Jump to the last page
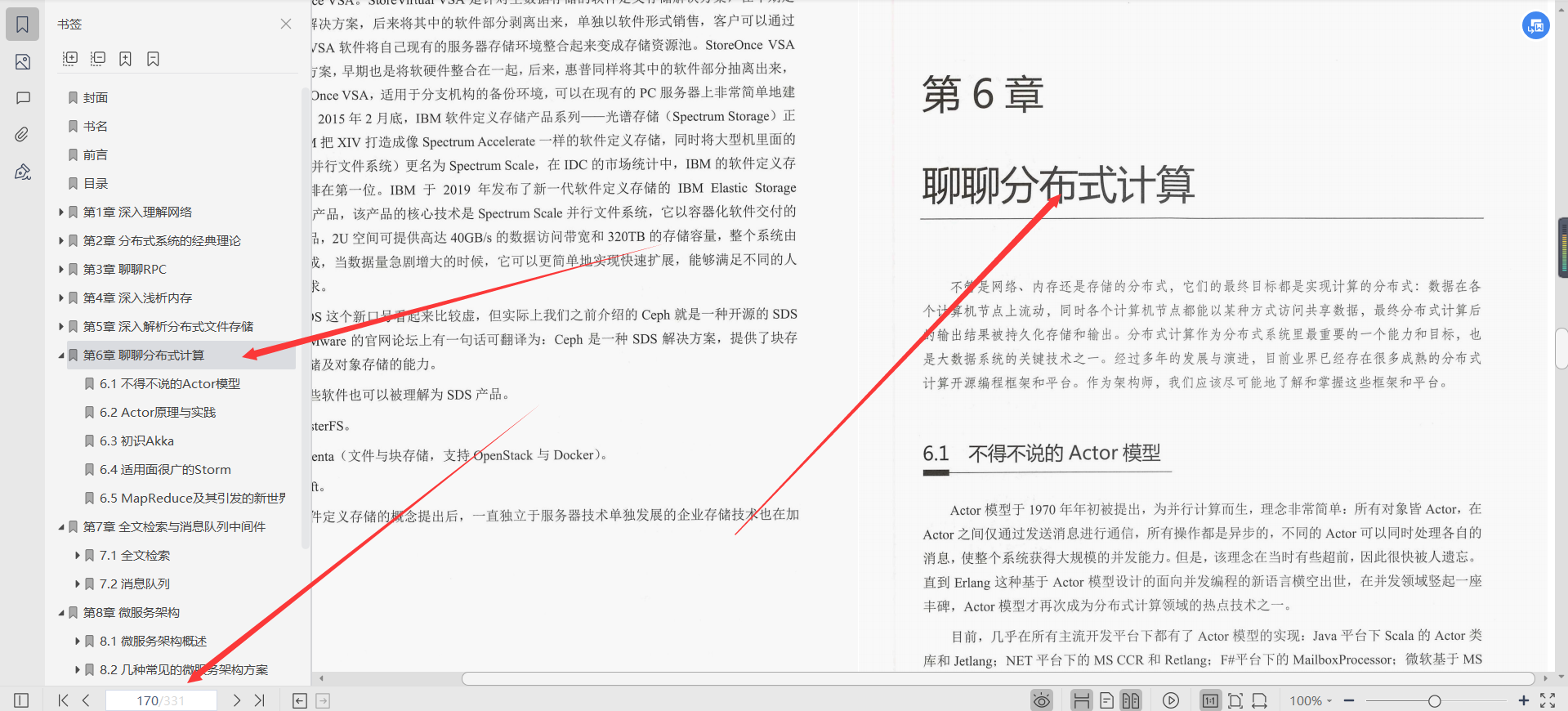Screen dimensions: 1568x711 click(x=260, y=700)
